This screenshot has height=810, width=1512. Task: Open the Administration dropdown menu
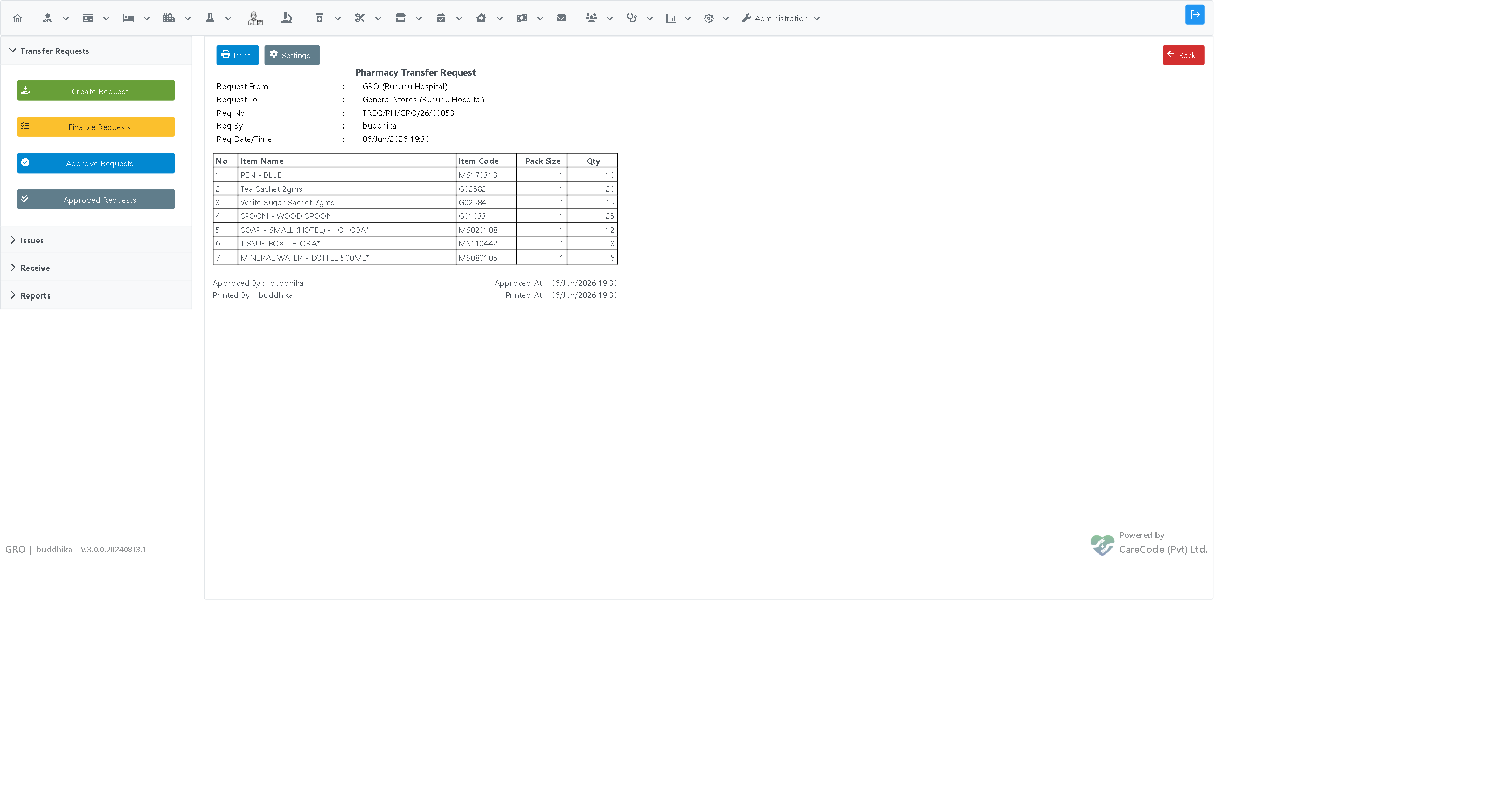point(781,18)
